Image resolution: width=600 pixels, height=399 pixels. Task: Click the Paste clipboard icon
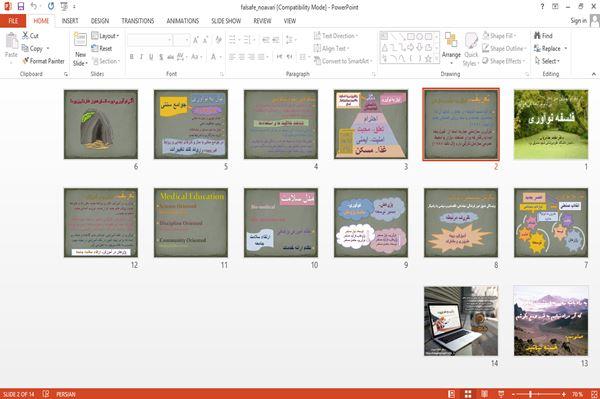11,41
